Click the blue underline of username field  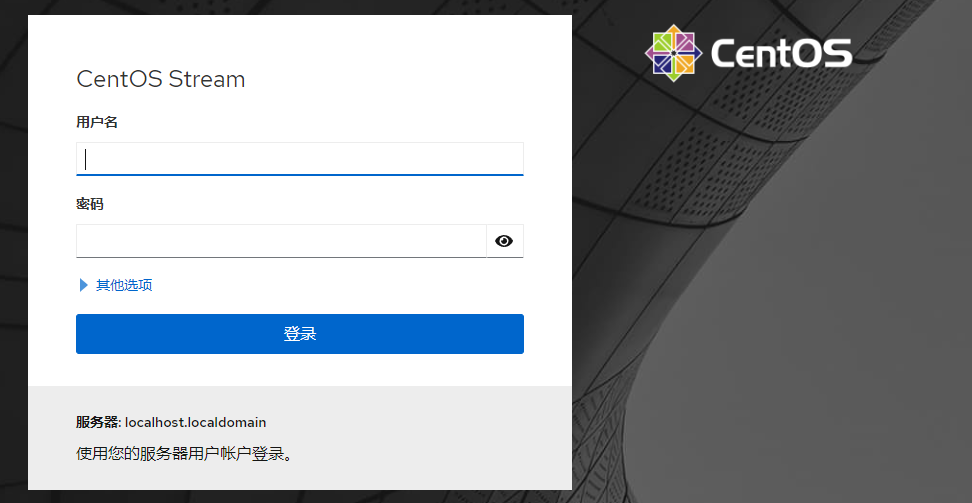[x=300, y=175]
